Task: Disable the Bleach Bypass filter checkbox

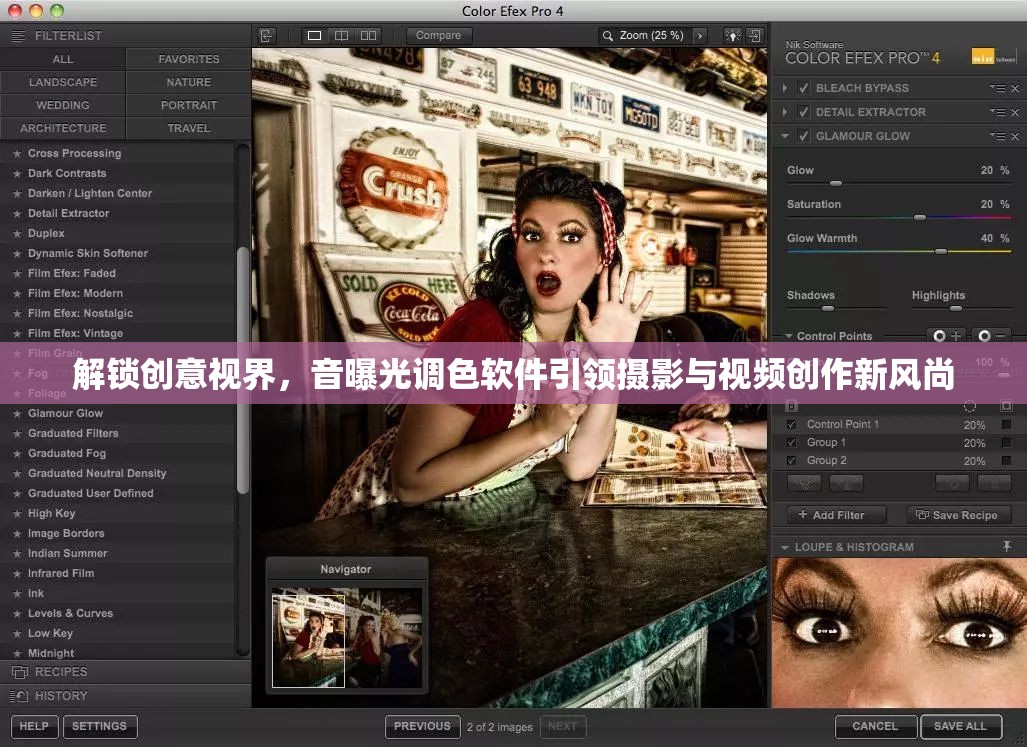Action: [x=804, y=88]
